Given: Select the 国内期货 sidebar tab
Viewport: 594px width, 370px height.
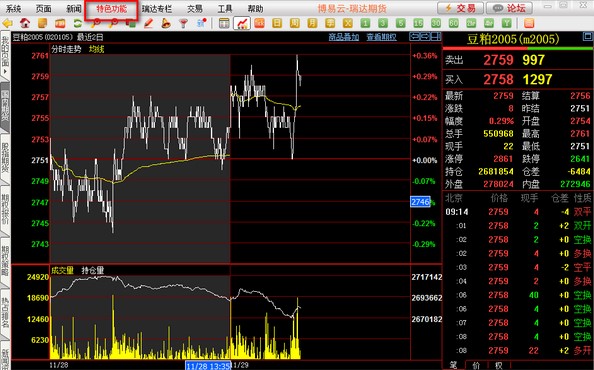Looking at the screenshot, I should (5, 107).
